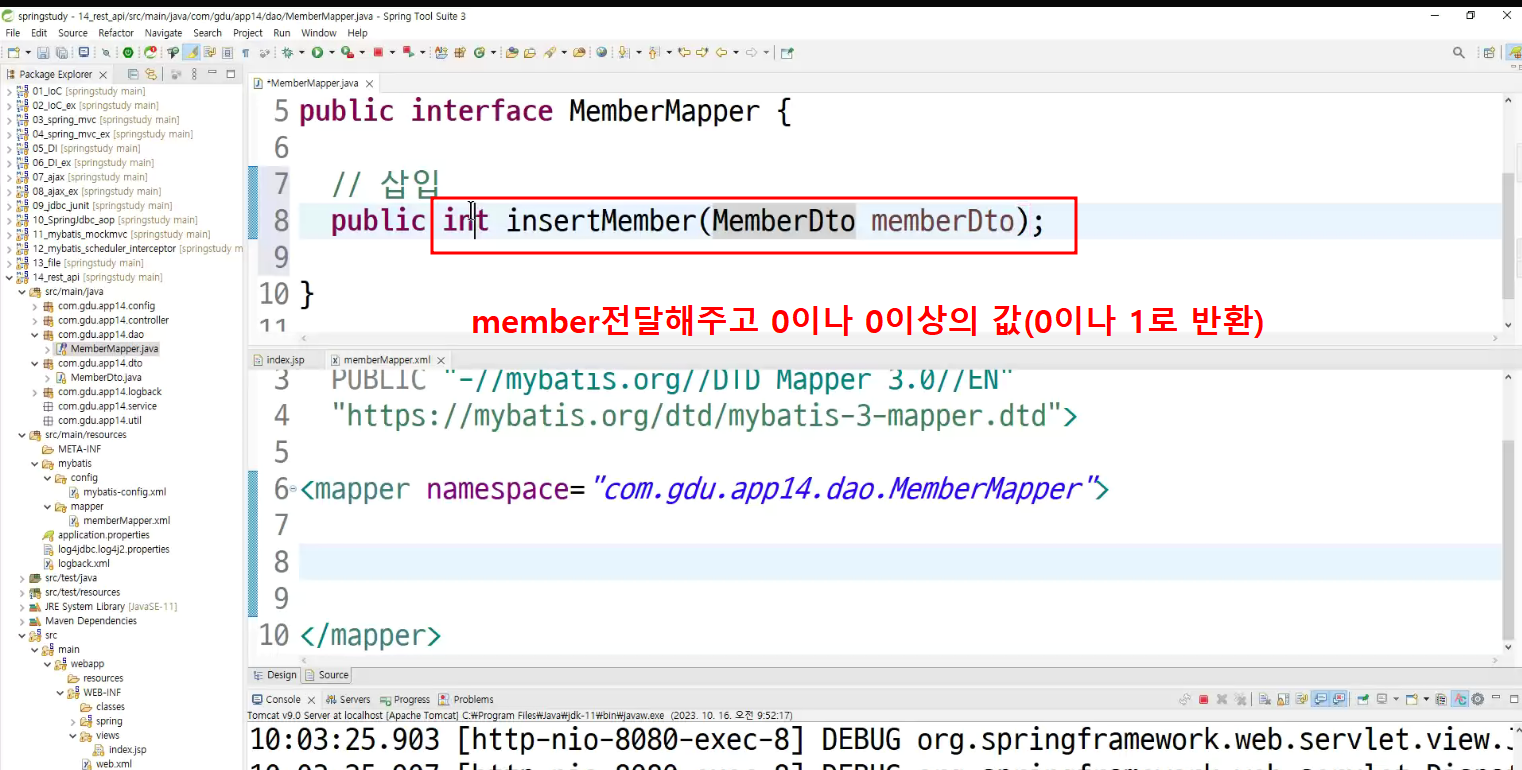Open the Run button dropdown arrow
Screen dimensions: 1522x770
(x=332, y=52)
